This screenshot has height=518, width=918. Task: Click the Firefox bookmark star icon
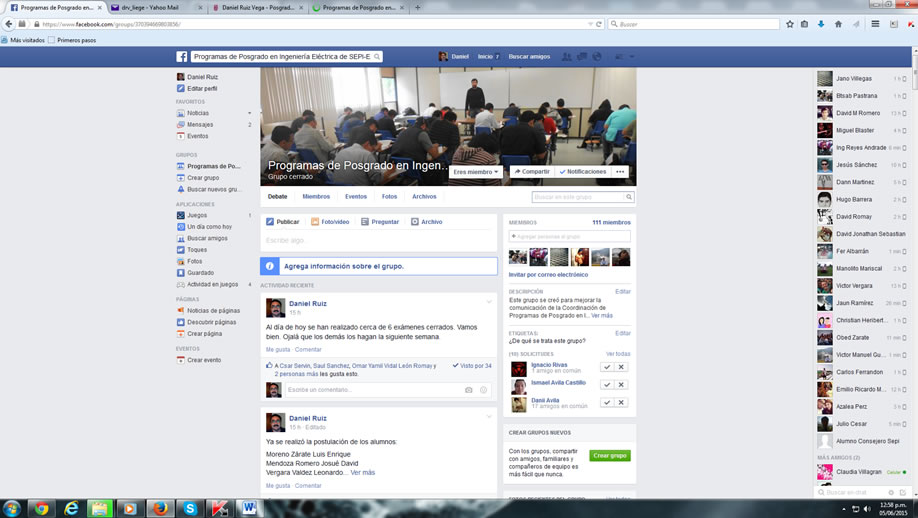pos(790,24)
